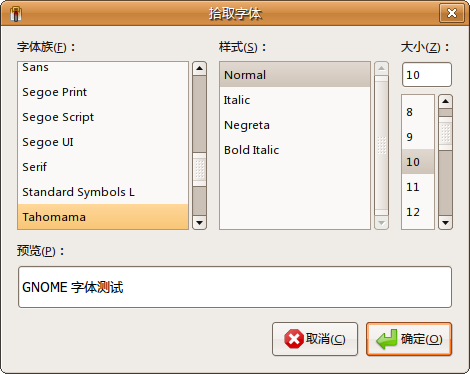Click the green confirm arrow icon
The height and width of the screenshot is (374, 470).
click(x=387, y=339)
